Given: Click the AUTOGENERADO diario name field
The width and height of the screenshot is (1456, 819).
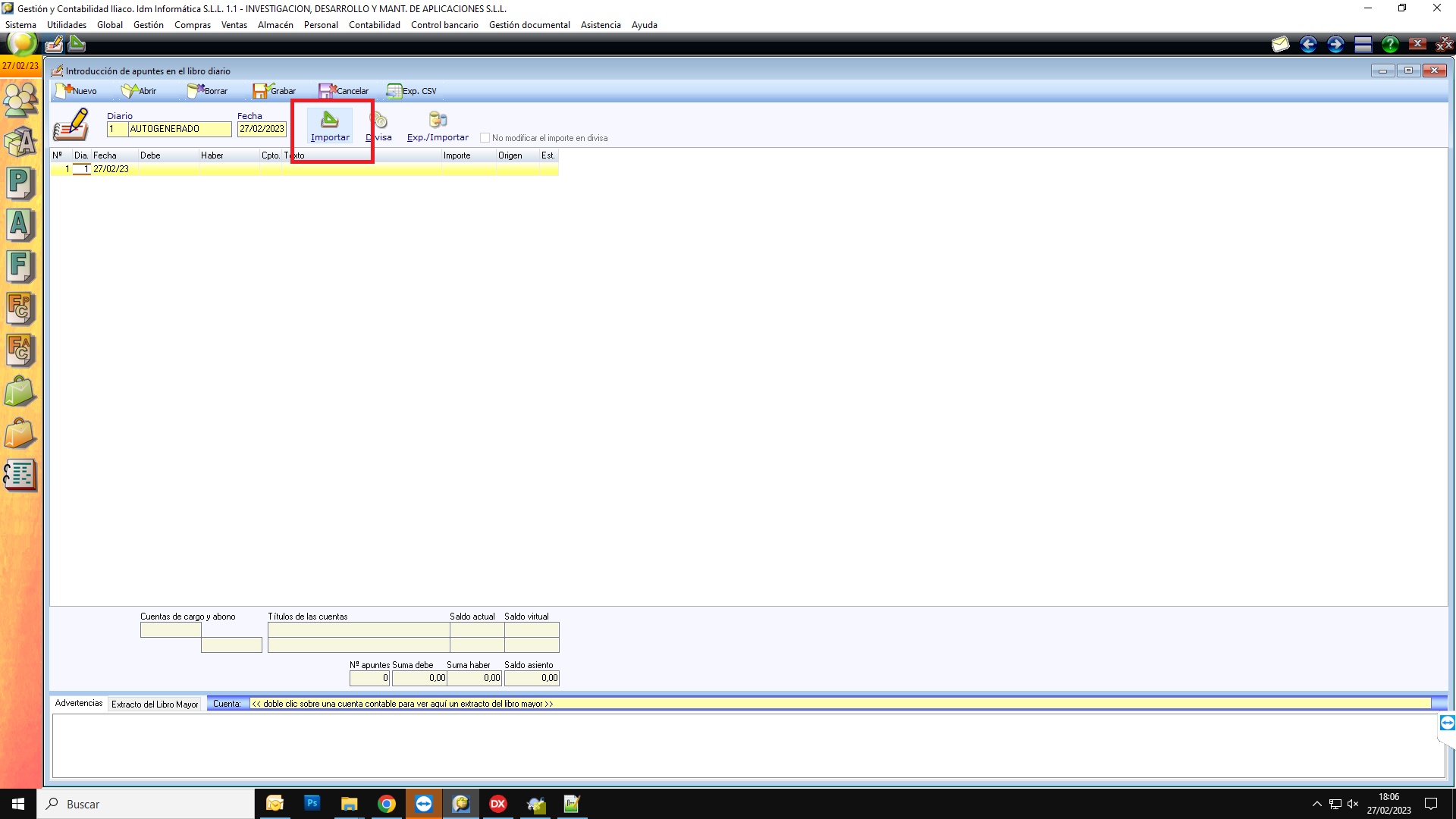Looking at the screenshot, I should 180,129.
